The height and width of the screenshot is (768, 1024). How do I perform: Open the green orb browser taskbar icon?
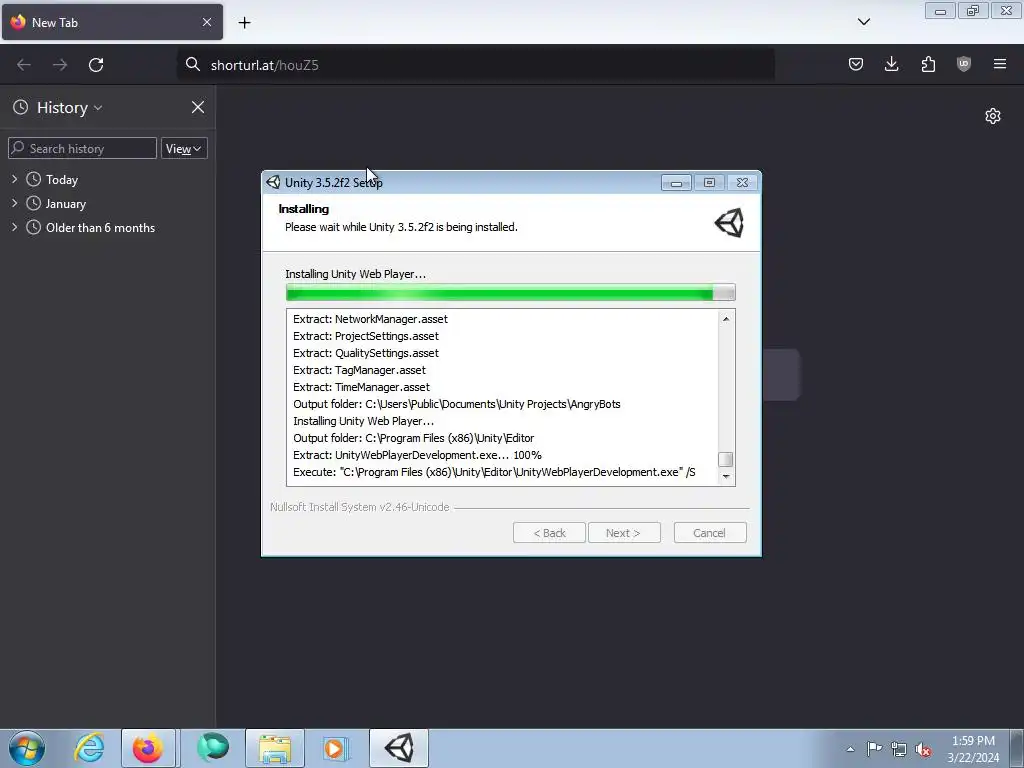pyautogui.click(x=212, y=748)
